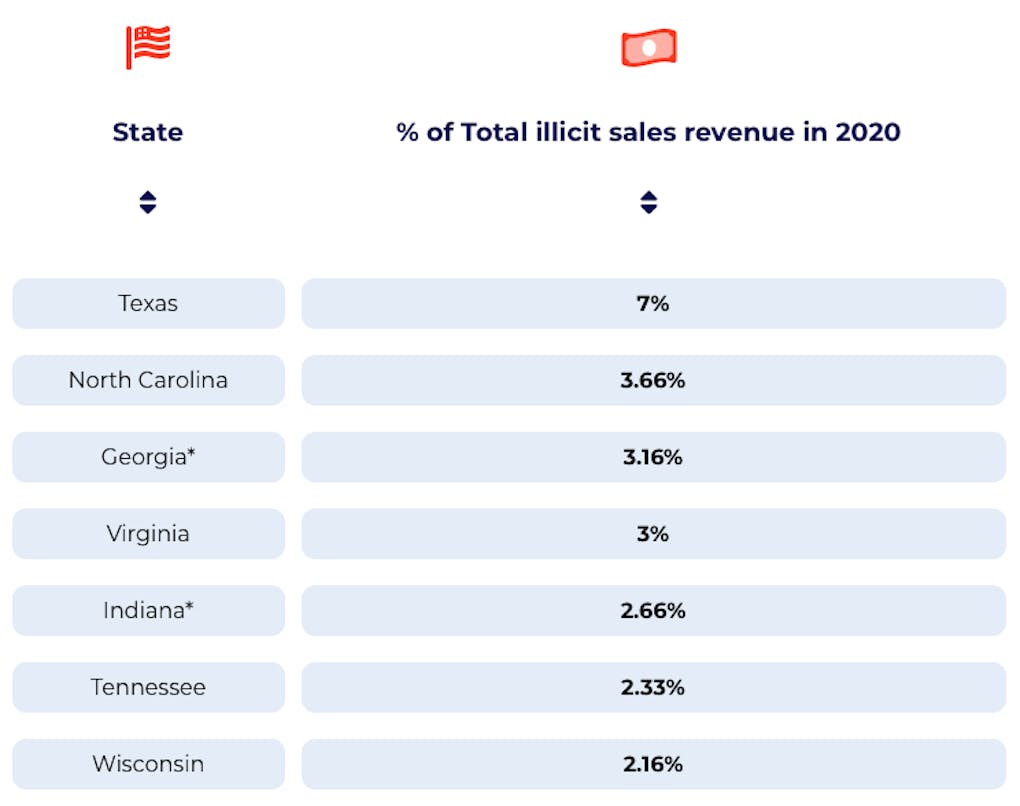The image size is (1020, 806).
Task: Click the 7% value for Texas
Action: 653,303
